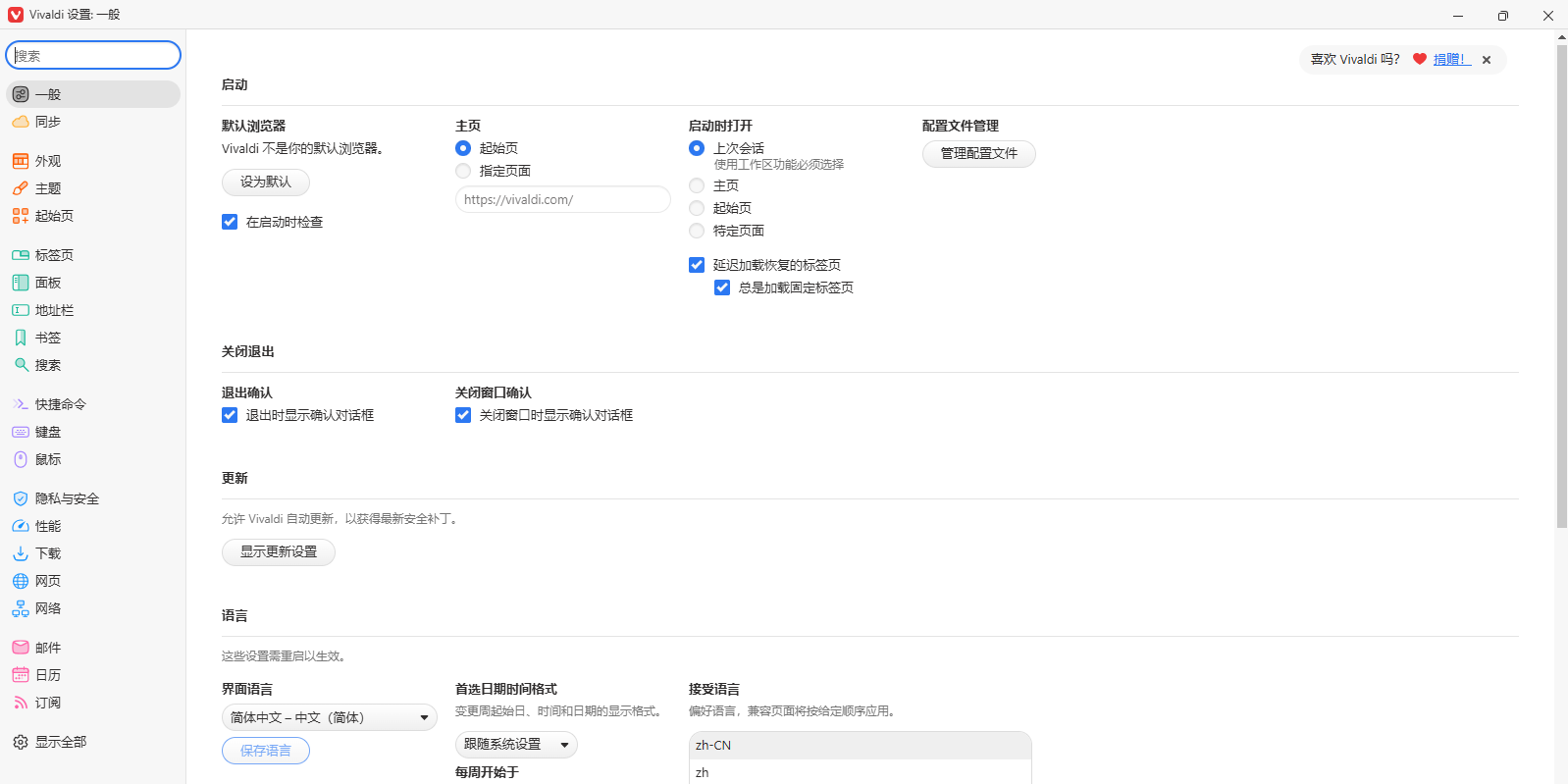Click the 设为默认 button
The width and height of the screenshot is (1568, 784).
(265, 183)
